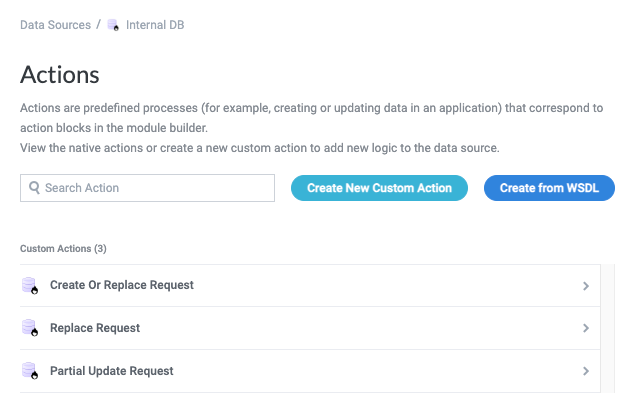Screen dimensions: 643x420
Task: Click the Actions page heading
Action: point(60,75)
